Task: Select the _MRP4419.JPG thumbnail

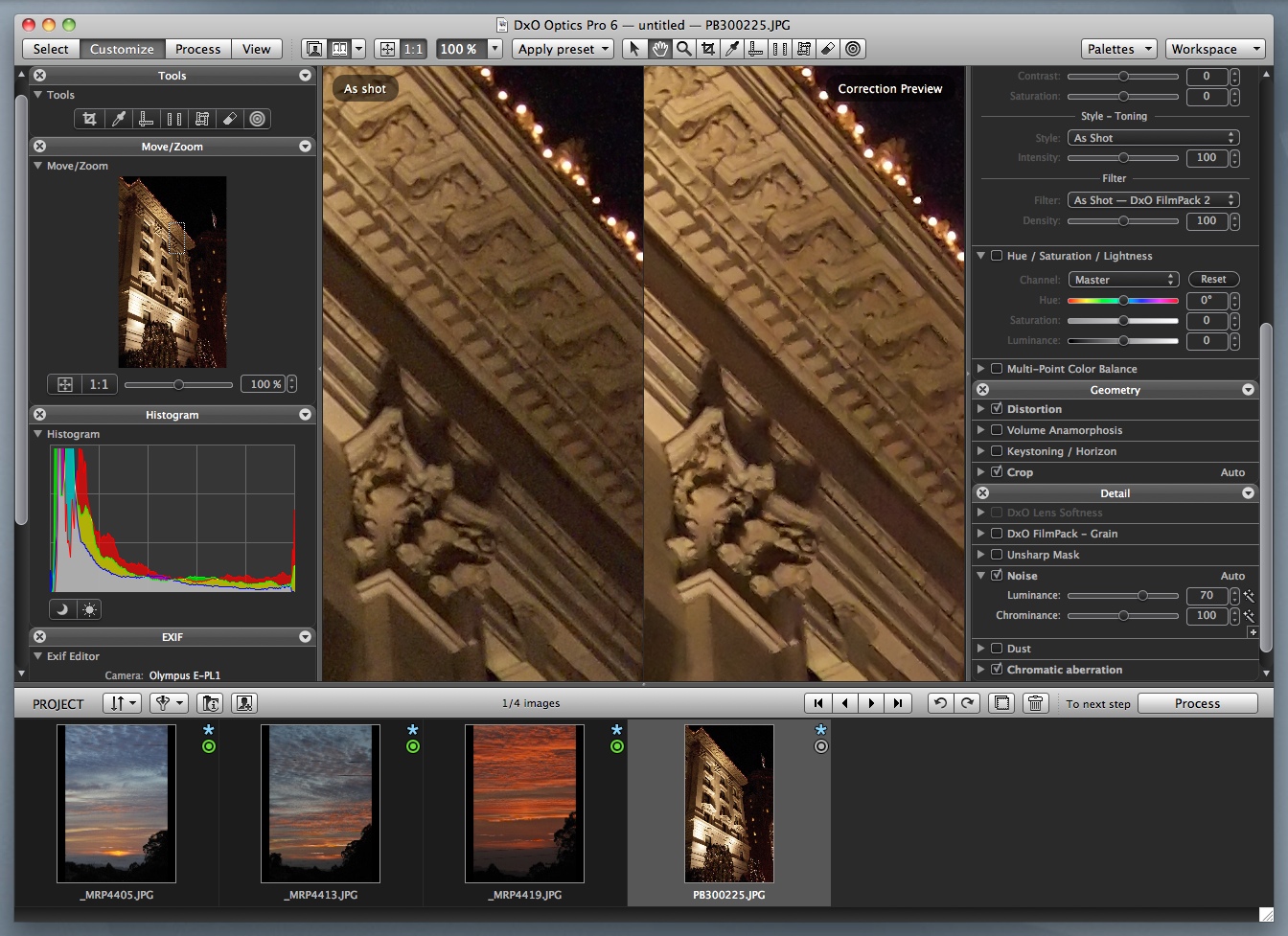Action: (524, 803)
